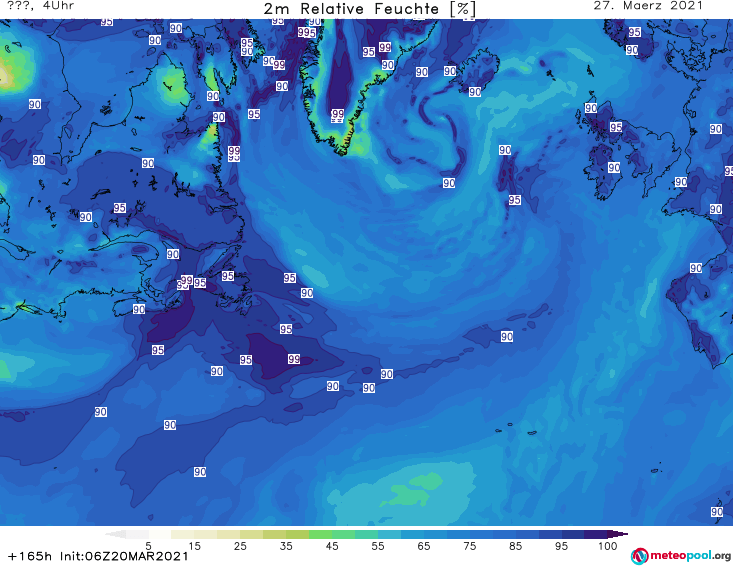Click the legend scale label "5"

pyautogui.click(x=148, y=546)
